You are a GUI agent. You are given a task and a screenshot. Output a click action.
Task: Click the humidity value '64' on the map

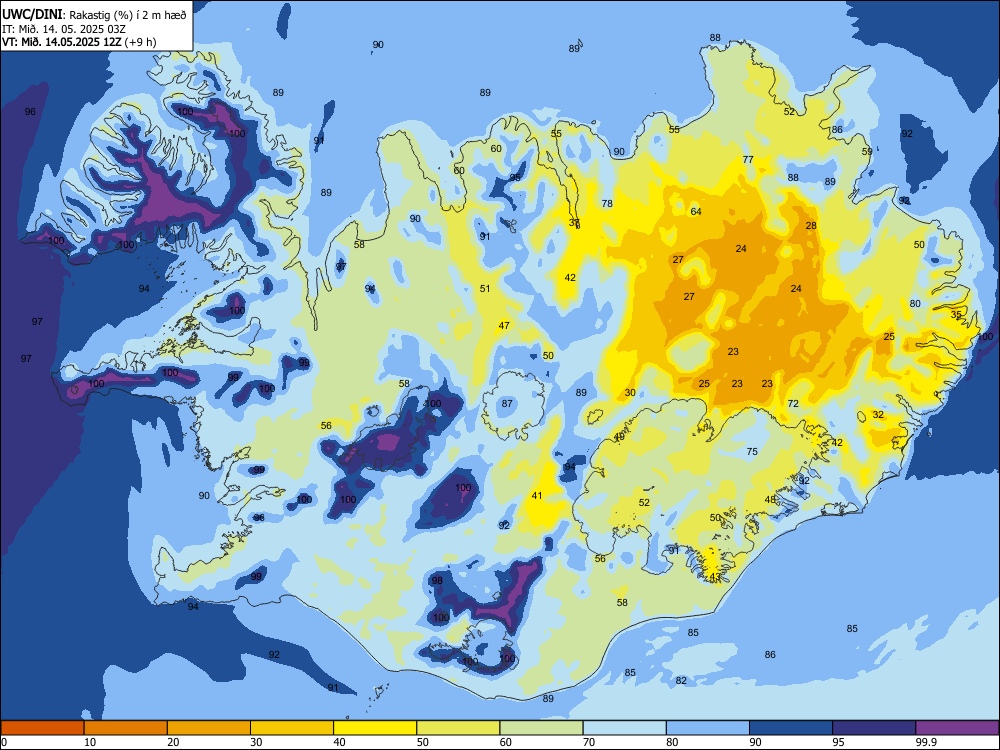point(696,212)
